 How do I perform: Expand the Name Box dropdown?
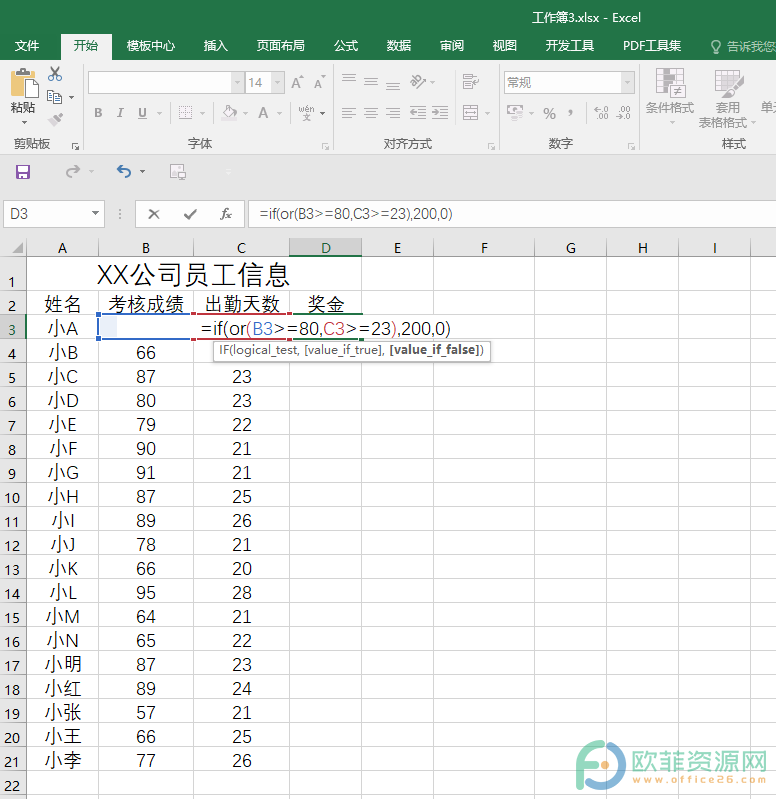pos(95,214)
